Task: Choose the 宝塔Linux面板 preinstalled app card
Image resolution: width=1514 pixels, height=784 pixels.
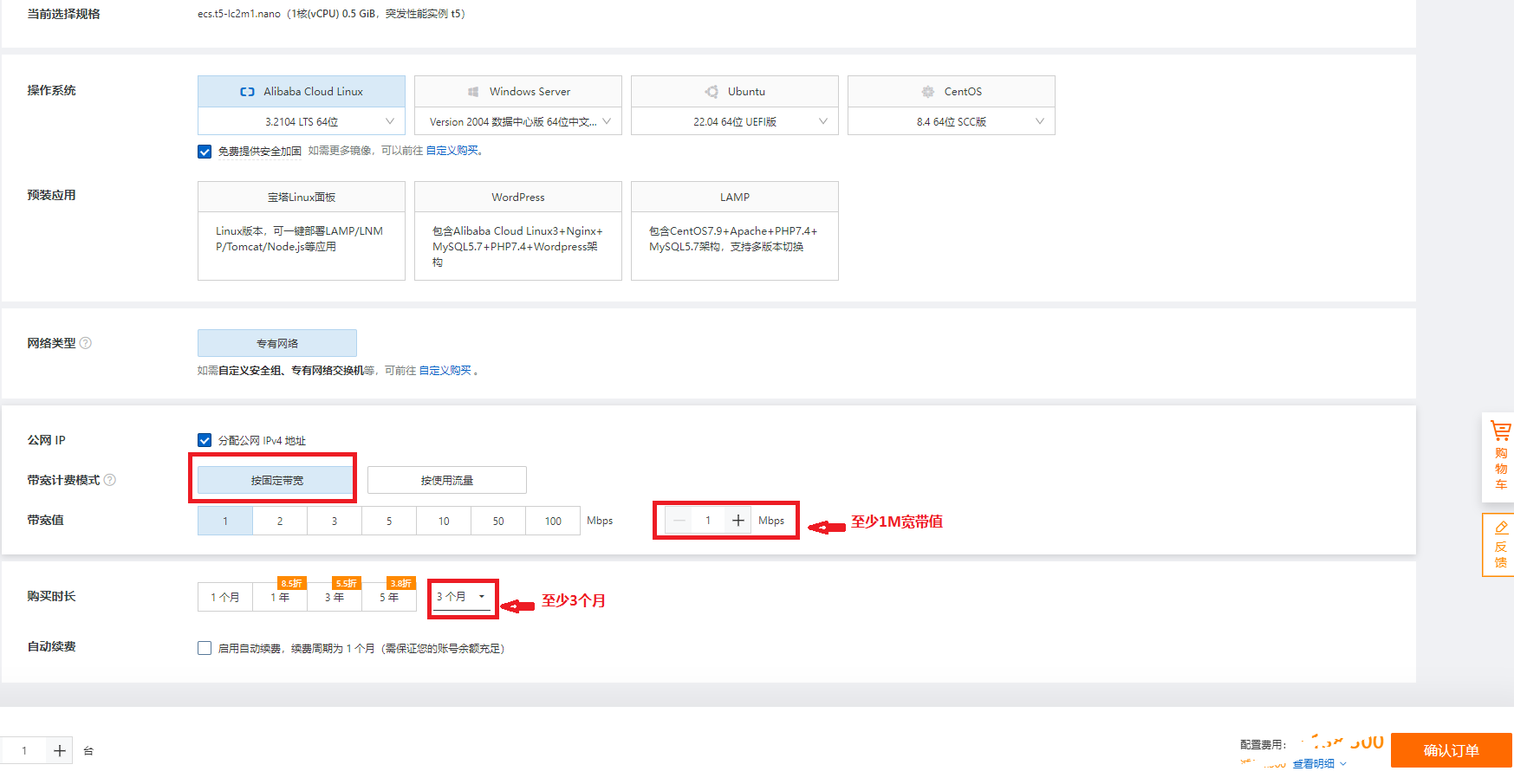Action: [302, 230]
